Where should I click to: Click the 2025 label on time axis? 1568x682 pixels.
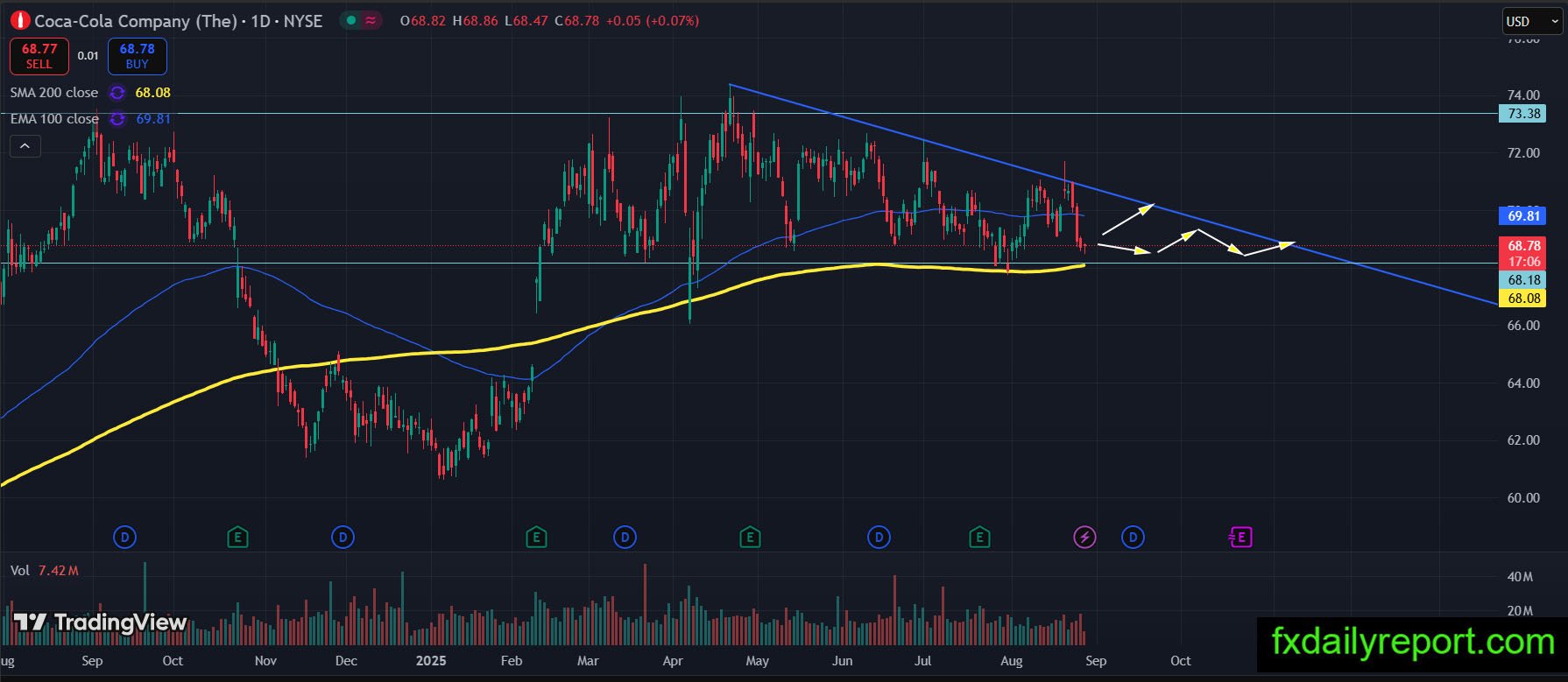coord(431,661)
